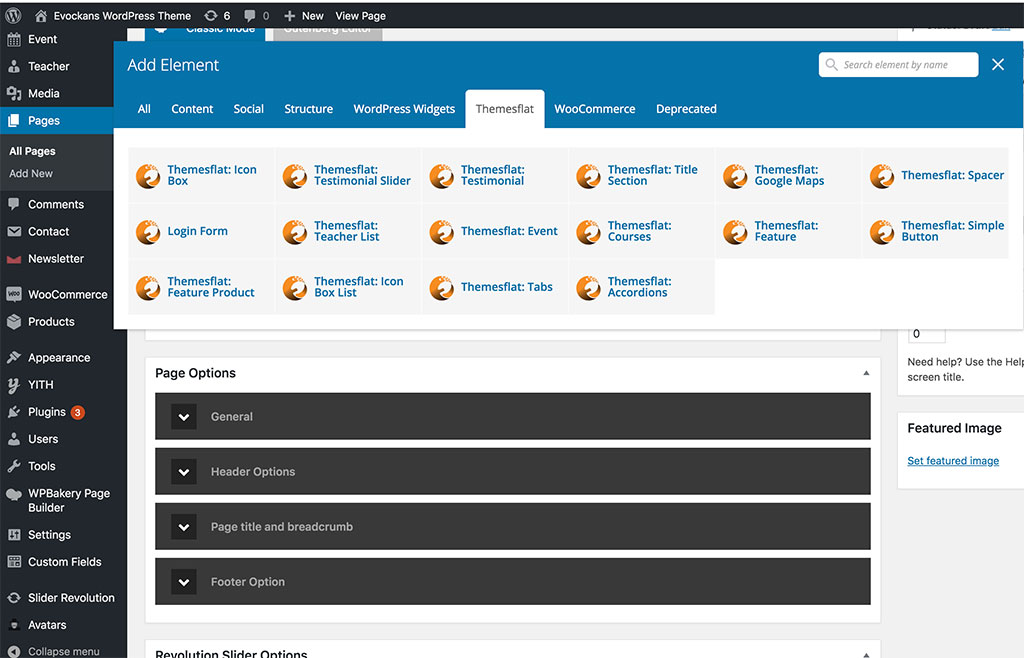Collapse the Page Options panel arrow
Image resolution: width=1024 pixels, height=658 pixels.
(x=866, y=373)
